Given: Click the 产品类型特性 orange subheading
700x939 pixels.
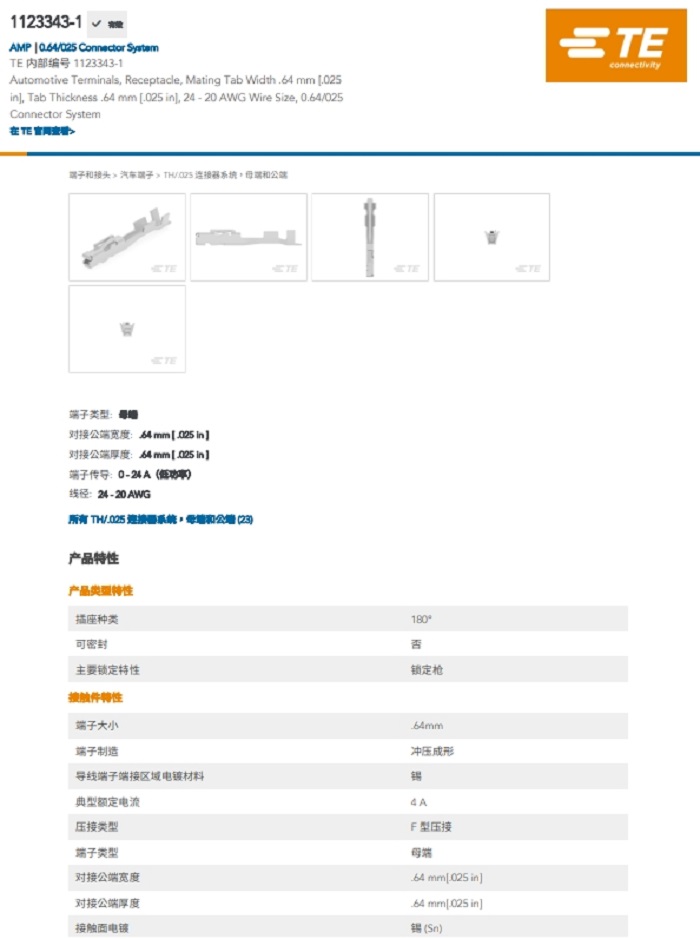Looking at the screenshot, I should pyautogui.click(x=101, y=591).
